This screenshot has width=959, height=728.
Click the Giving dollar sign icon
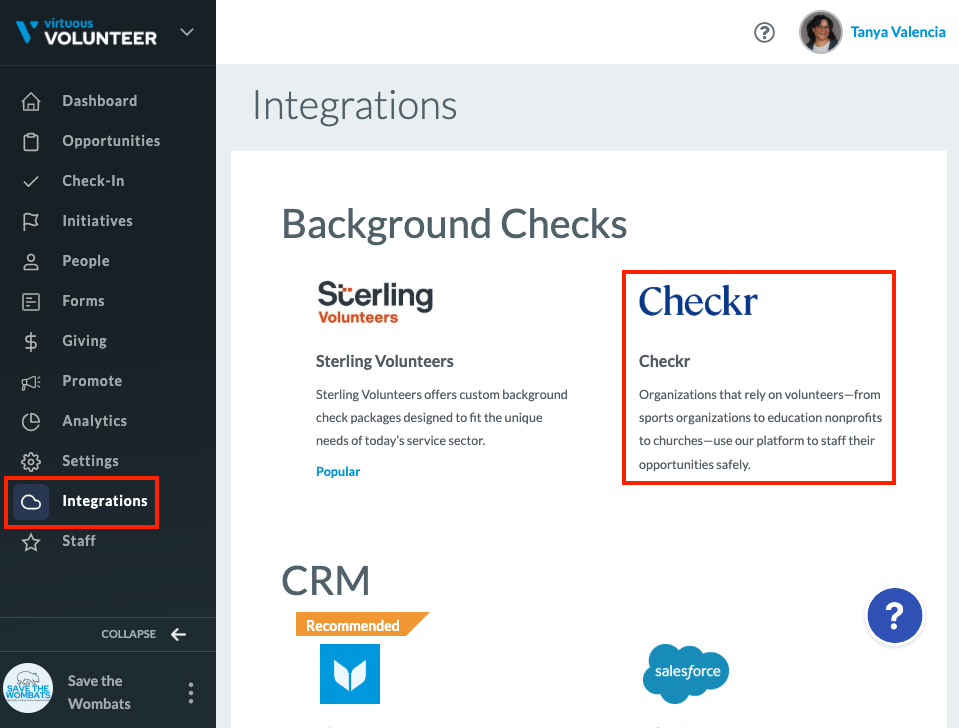[31, 341]
